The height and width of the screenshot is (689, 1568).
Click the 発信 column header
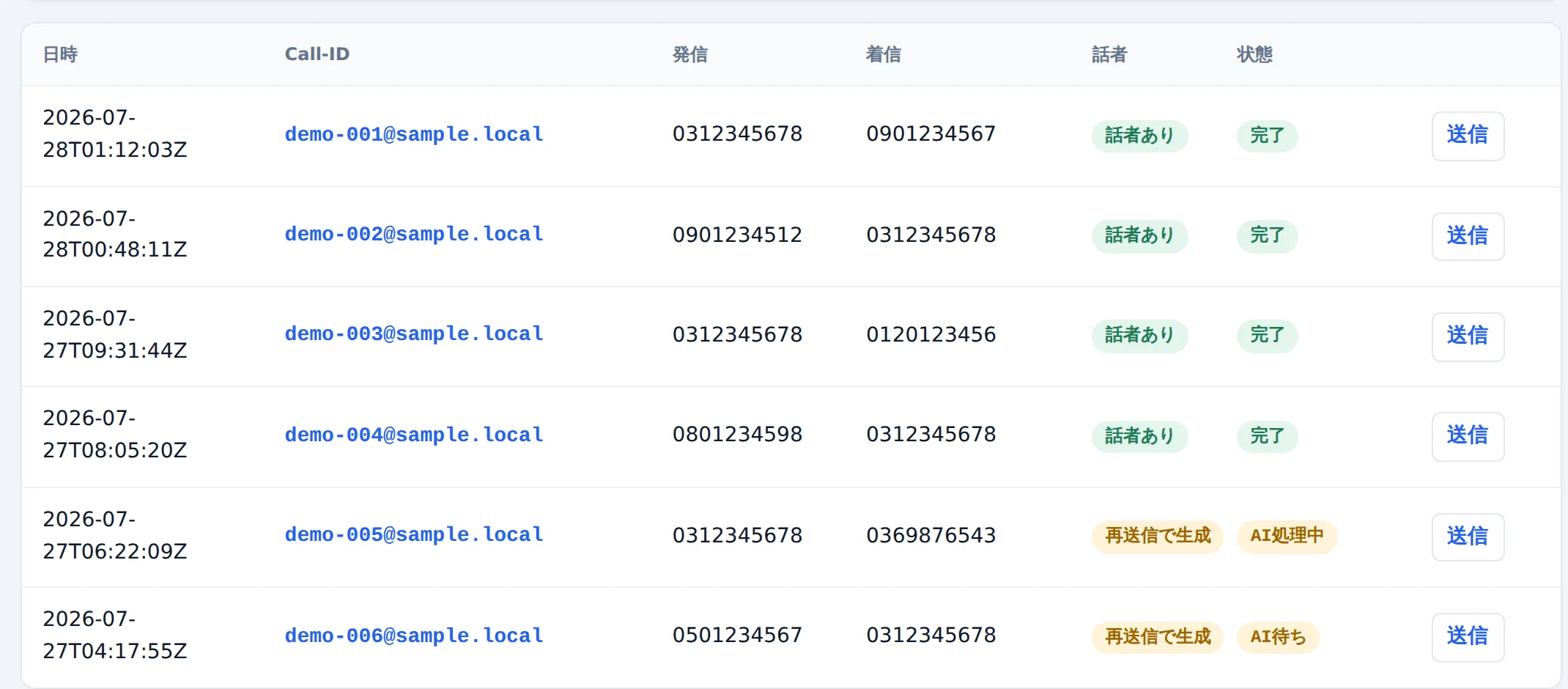690,54
